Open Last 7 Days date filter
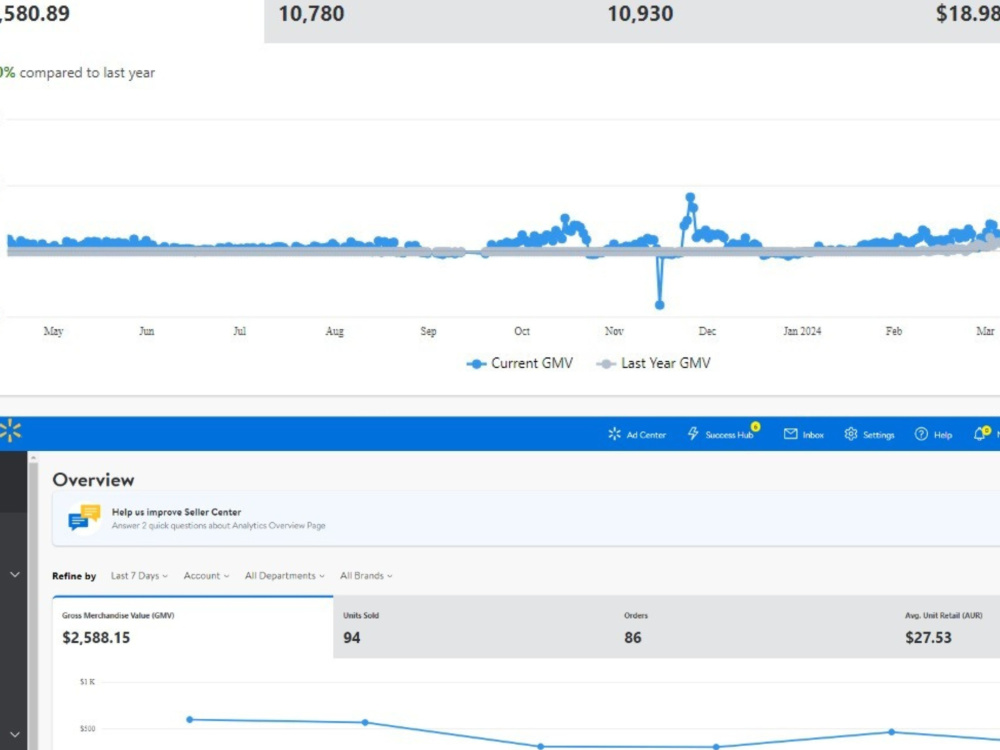The image size is (1000, 750). (139, 575)
